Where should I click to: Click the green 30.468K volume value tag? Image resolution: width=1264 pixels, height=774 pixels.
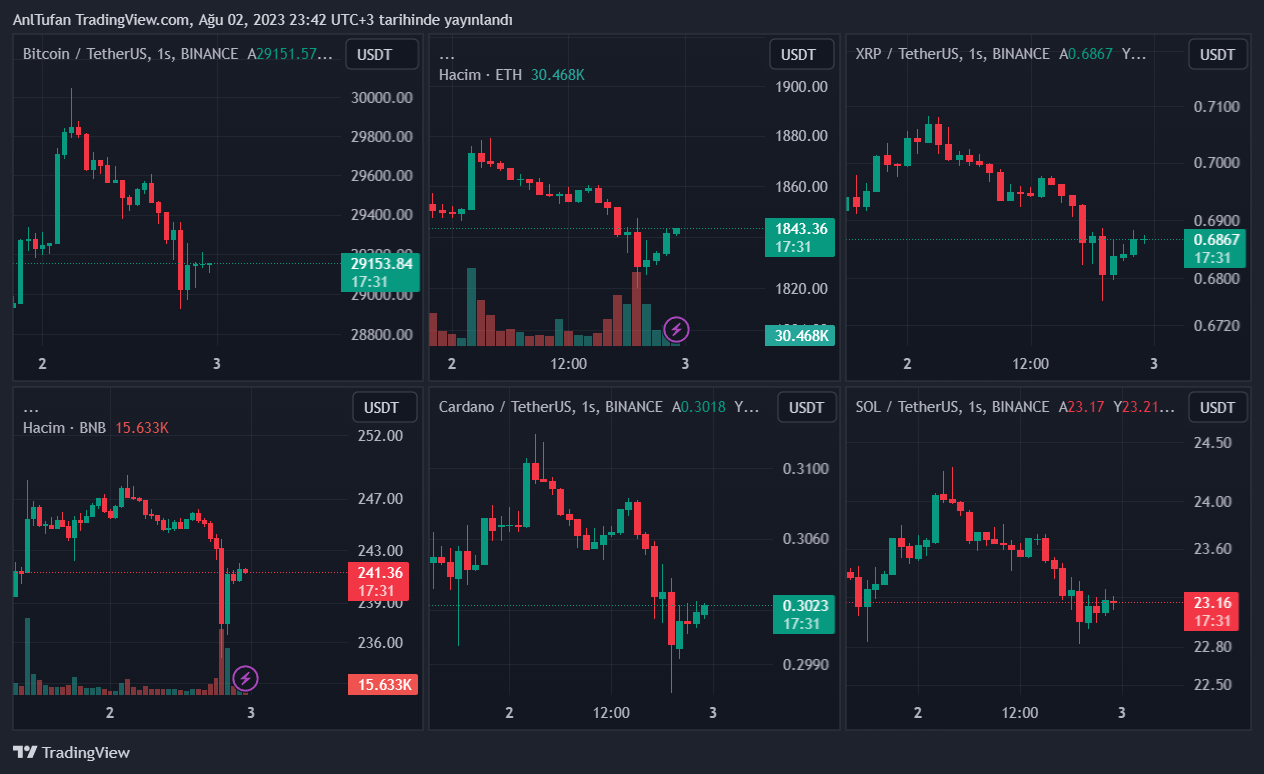801,336
